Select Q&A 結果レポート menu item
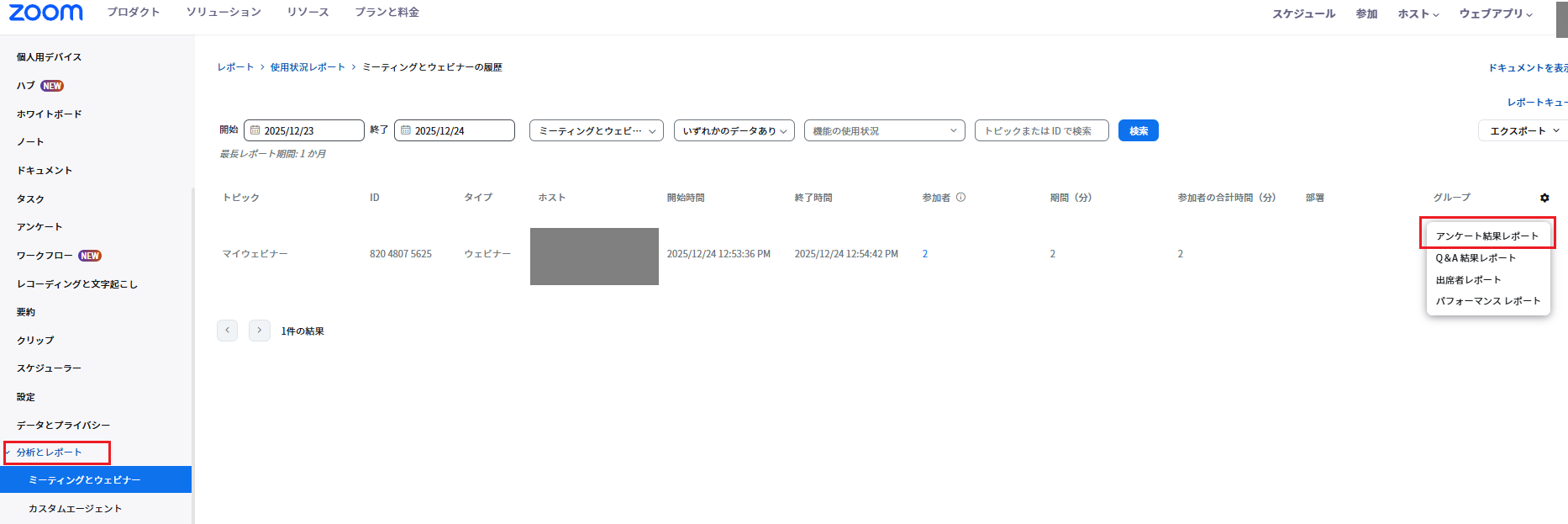The height and width of the screenshot is (524, 1568). click(x=1476, y=258)
